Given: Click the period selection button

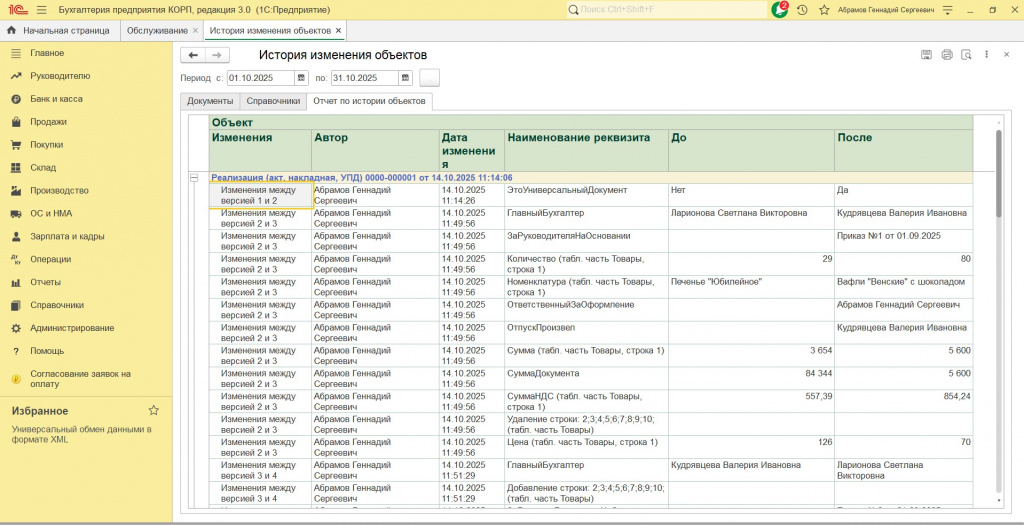Looking at the screenshot, I should pyautogui.click(x=429, y=78).
